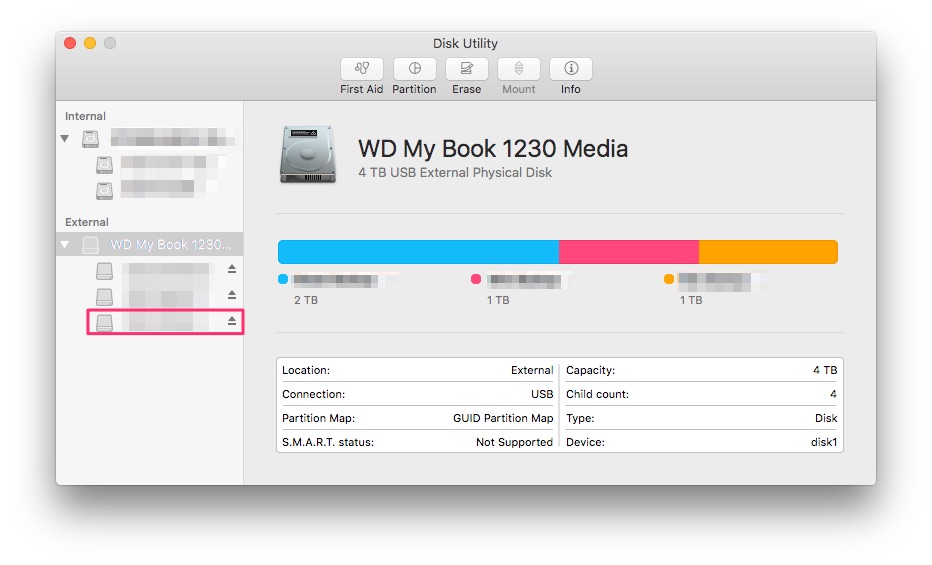Screen dimensions: 932x565
Task: Collapse the WD My Book 1230 tree
Action: (65, 245)
